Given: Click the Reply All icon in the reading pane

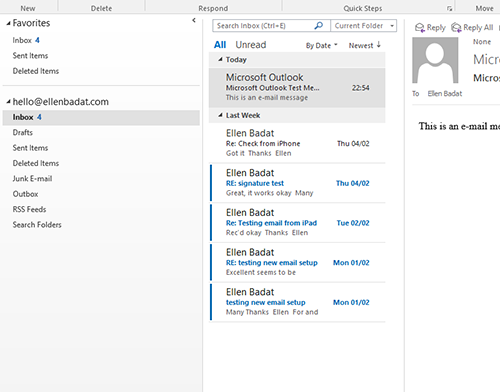Looking at the screenshot, I should tap(456, 27).
